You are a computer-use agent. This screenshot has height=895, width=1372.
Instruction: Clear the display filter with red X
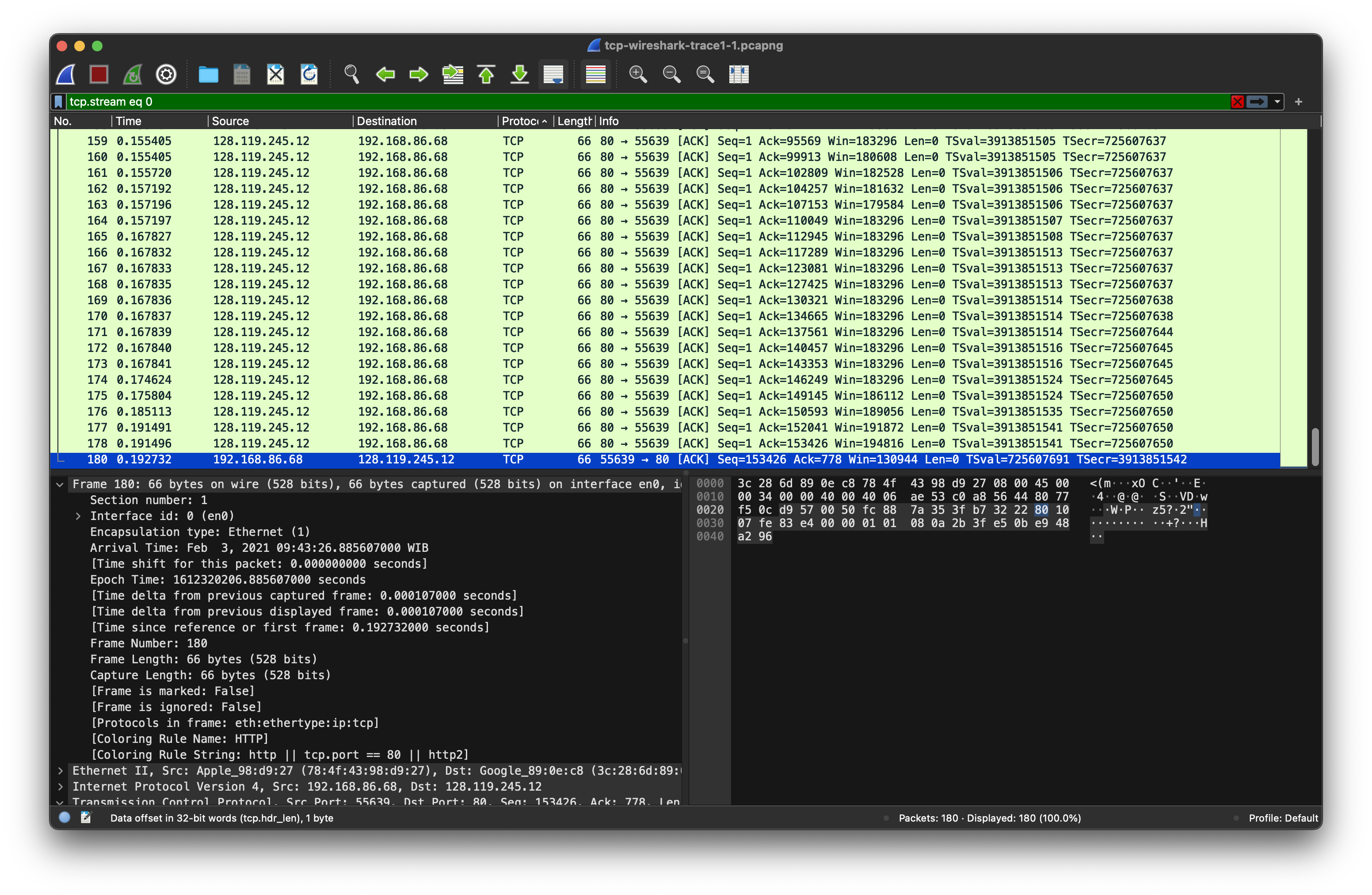pos(1237,102)
